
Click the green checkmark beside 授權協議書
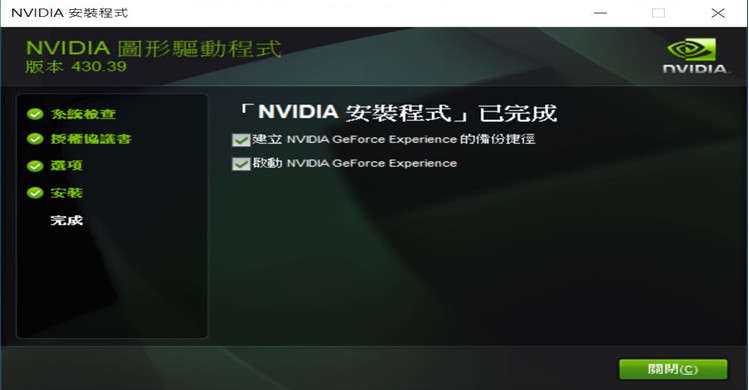tap(35, 139)
